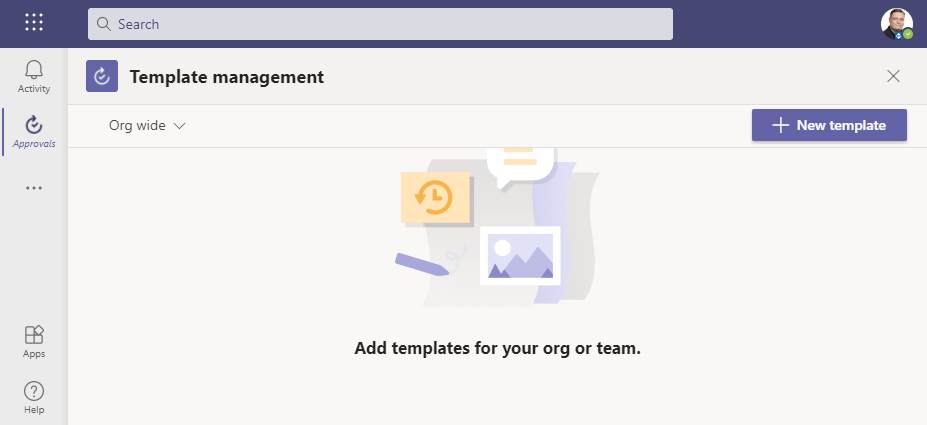Open the app launcher waffle menu
Screen dimensions: 927x425
click(34, 22)
